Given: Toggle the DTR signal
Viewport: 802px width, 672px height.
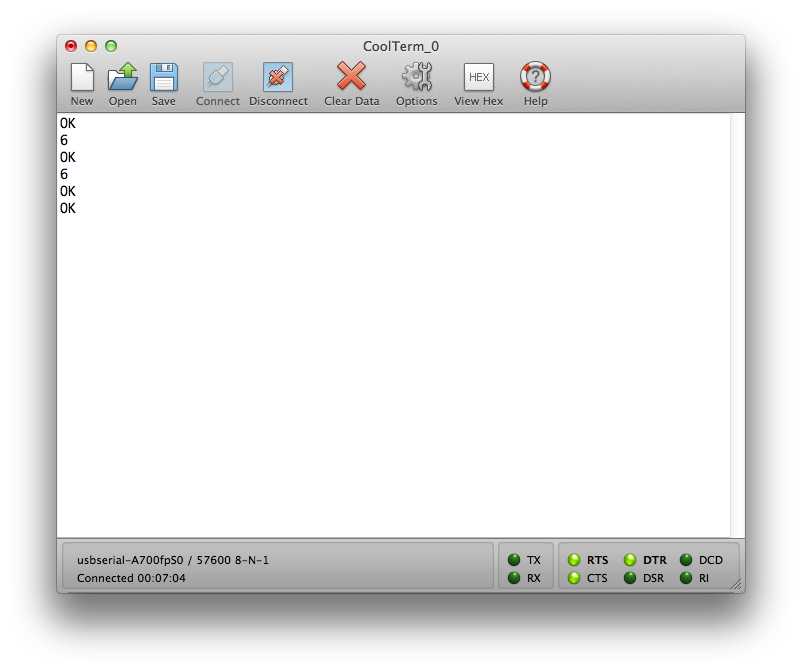Looking at the screenshot, I should (x=631, y=560).
